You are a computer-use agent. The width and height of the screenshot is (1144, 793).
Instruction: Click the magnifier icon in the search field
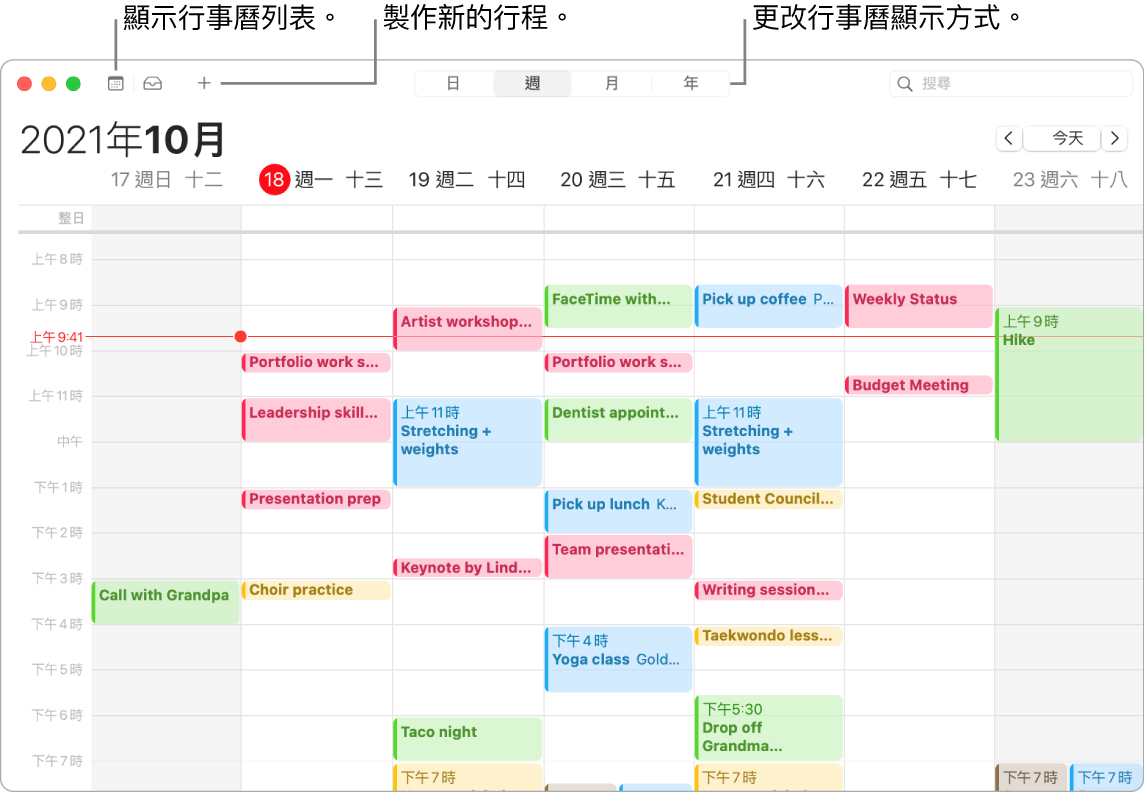point(904,83)
